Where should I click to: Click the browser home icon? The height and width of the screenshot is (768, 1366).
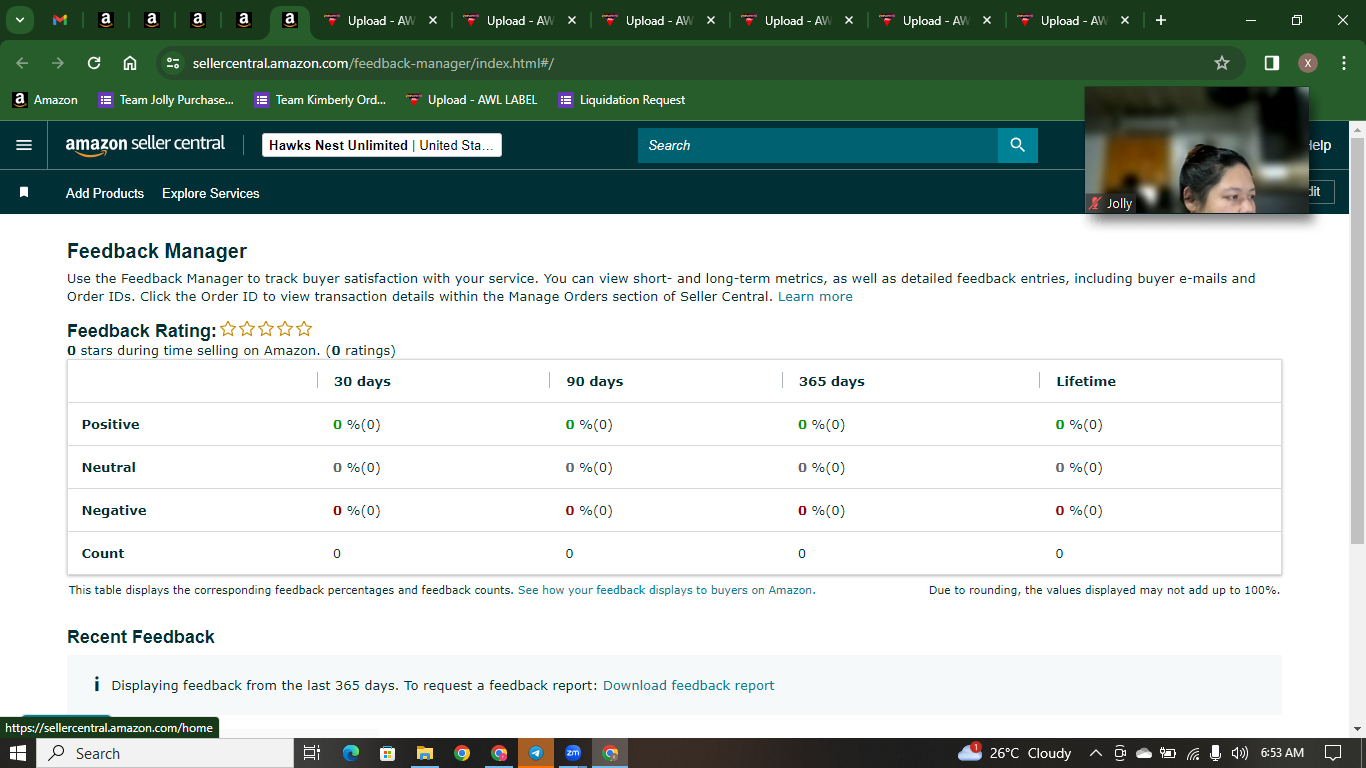pyautogui.click(x=130, y=63)
